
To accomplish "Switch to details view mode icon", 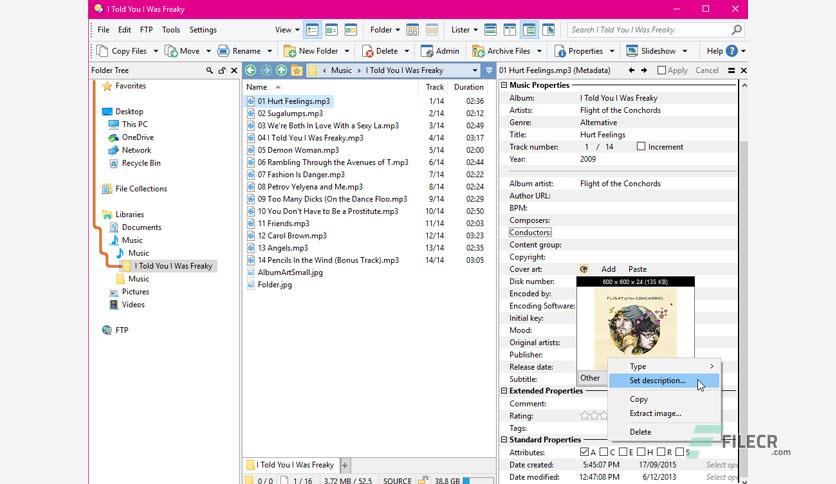I will tap(312, 30).
